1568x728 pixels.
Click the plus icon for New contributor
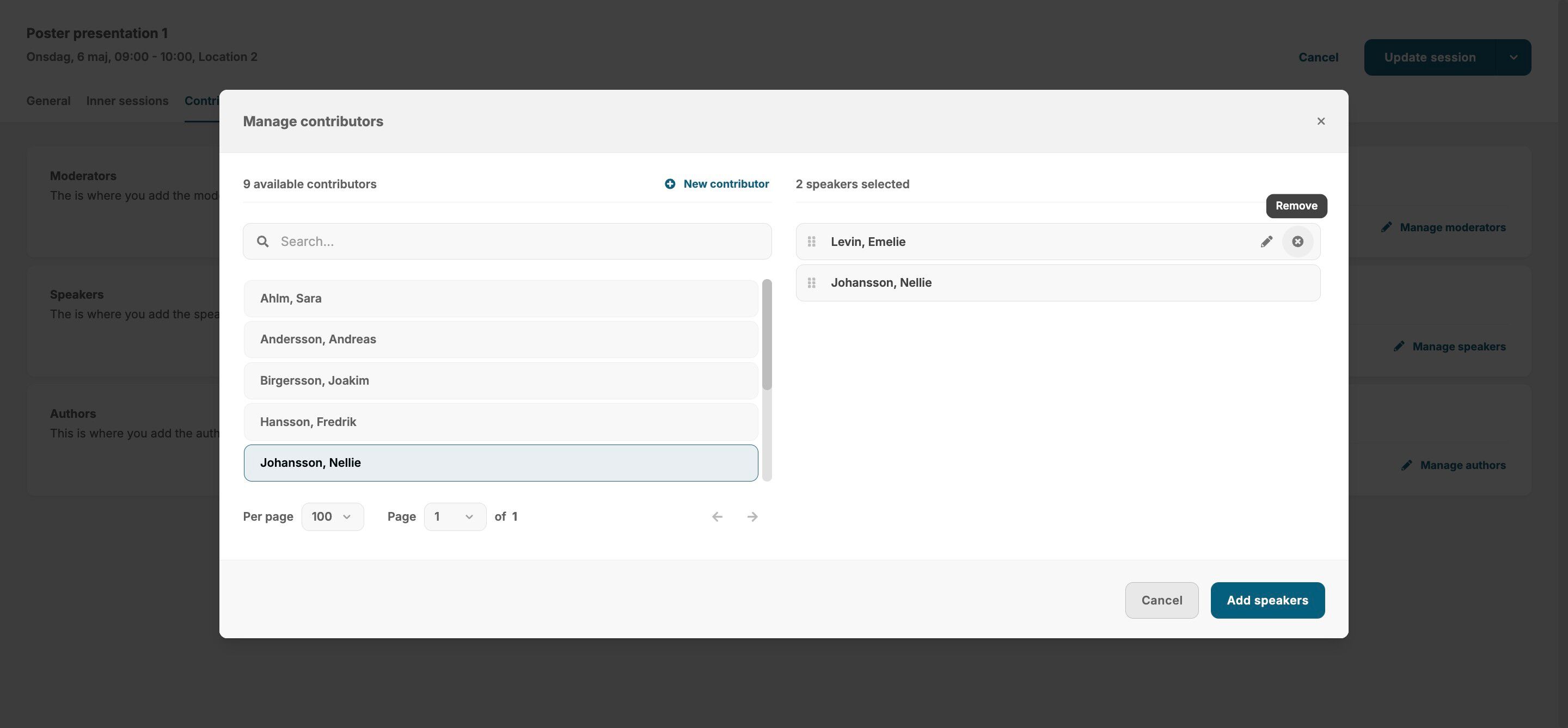point(670,184)
